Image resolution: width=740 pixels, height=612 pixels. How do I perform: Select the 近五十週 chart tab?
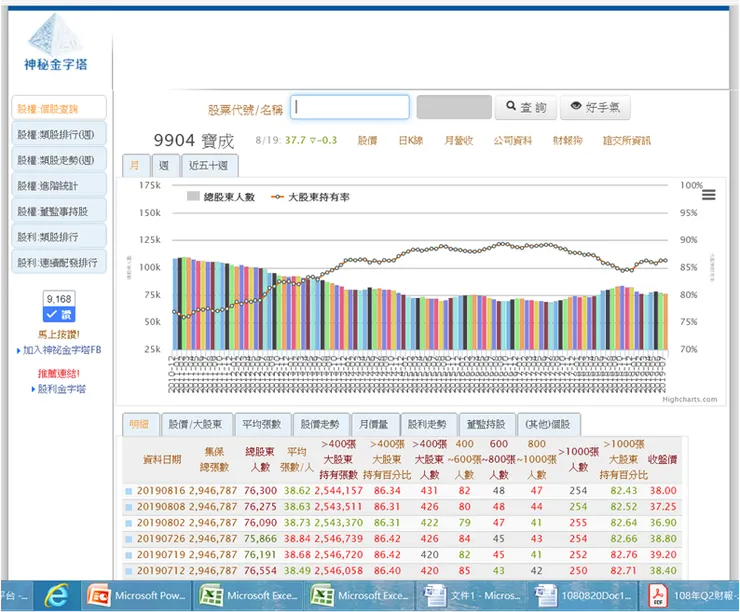(x=210, y=166)
